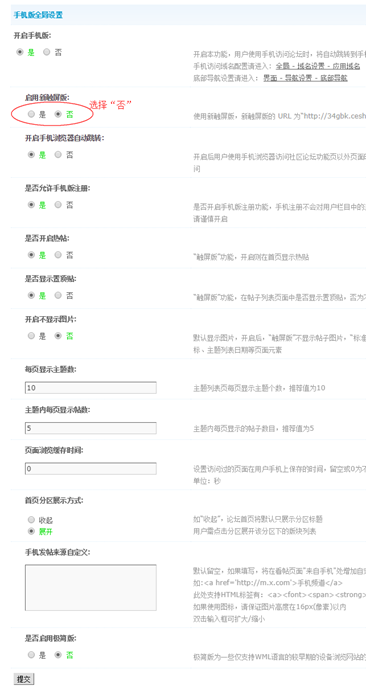
Task: Click the 提交 button
Action: [24, 679]
